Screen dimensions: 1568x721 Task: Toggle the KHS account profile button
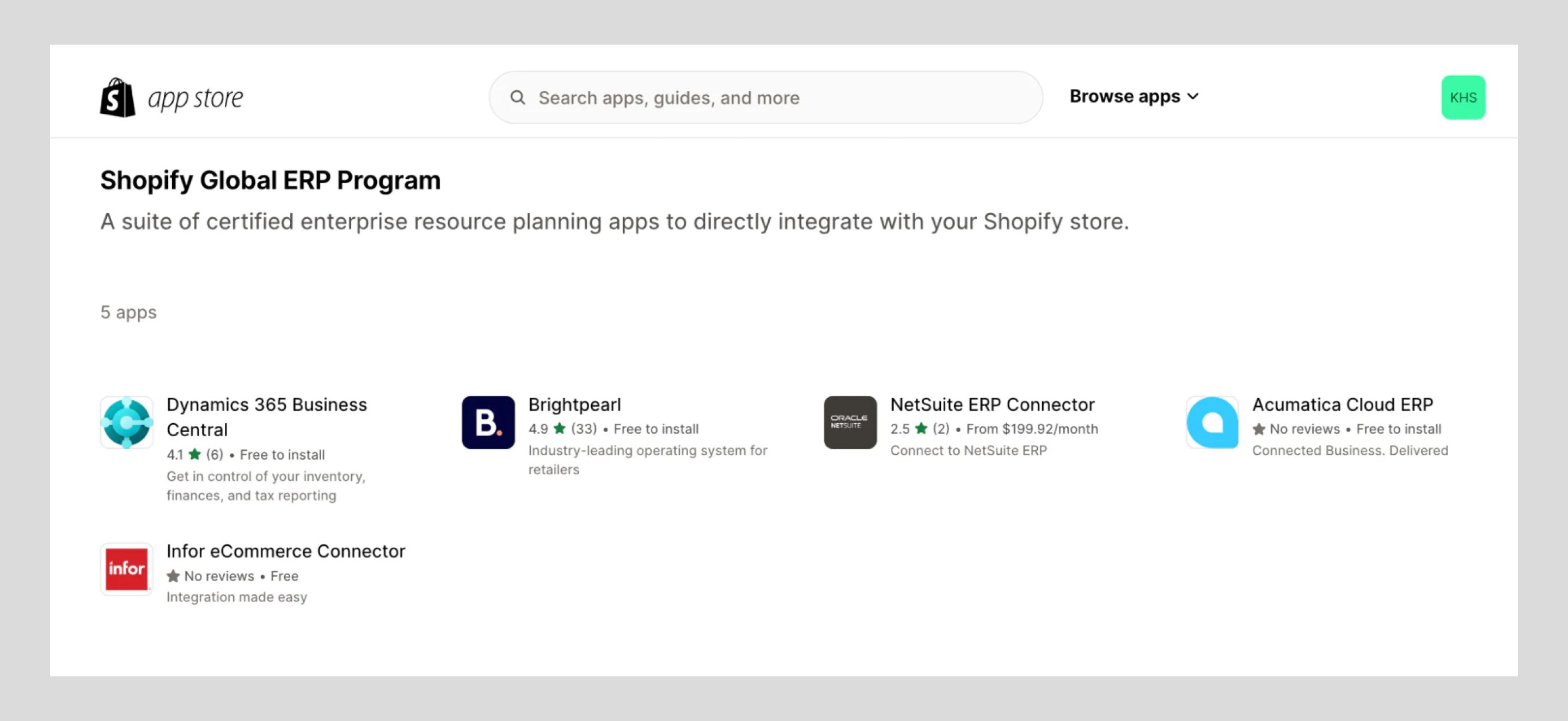(x=1462, y=96)
